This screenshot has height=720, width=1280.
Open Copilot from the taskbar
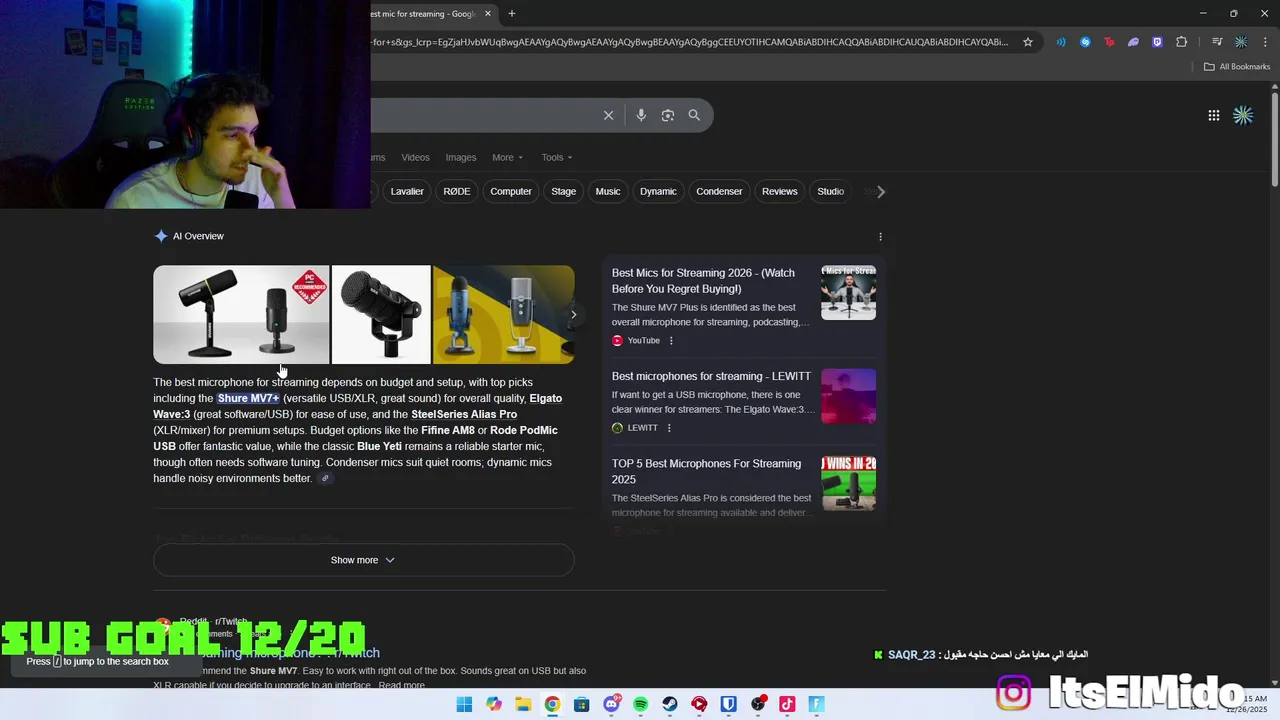(x=494, y=704)
